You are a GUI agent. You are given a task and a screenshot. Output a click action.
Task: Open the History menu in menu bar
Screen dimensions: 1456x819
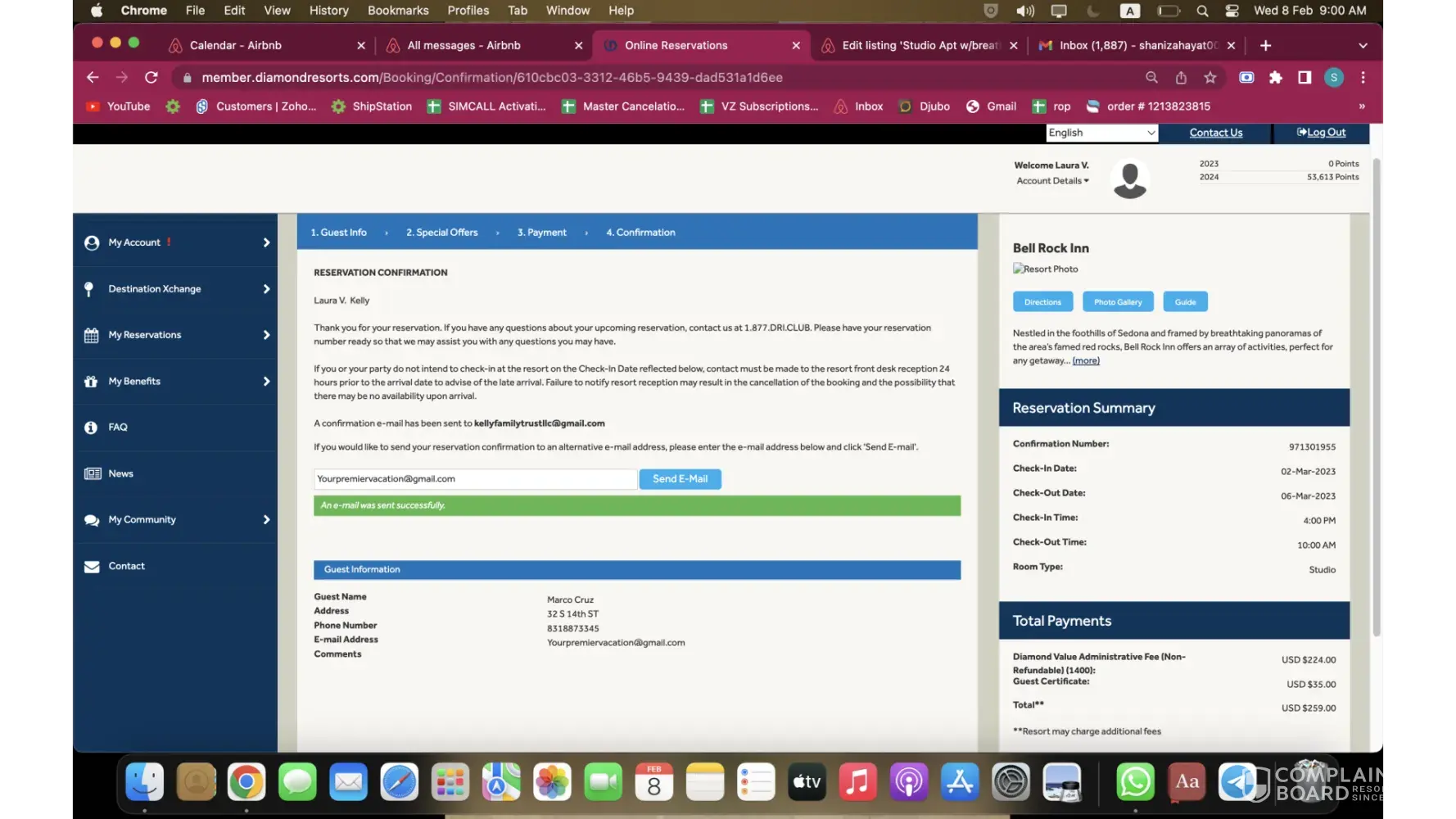[x=329, y=11]
